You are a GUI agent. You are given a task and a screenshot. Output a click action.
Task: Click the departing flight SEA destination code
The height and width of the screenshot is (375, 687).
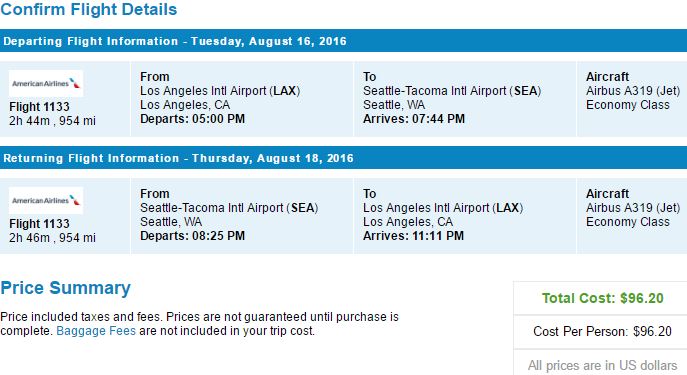pos(525,91)
